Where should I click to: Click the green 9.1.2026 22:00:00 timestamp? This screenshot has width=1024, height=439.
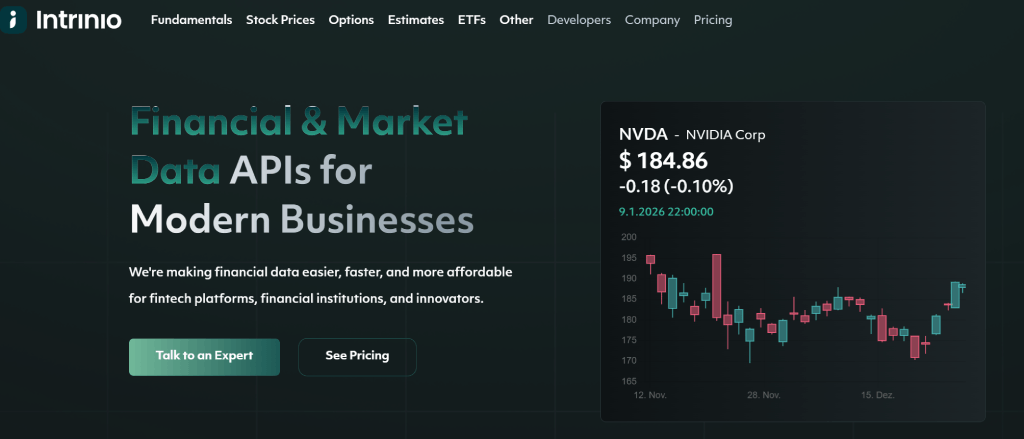pyautogui.click(x=667, y=212)
